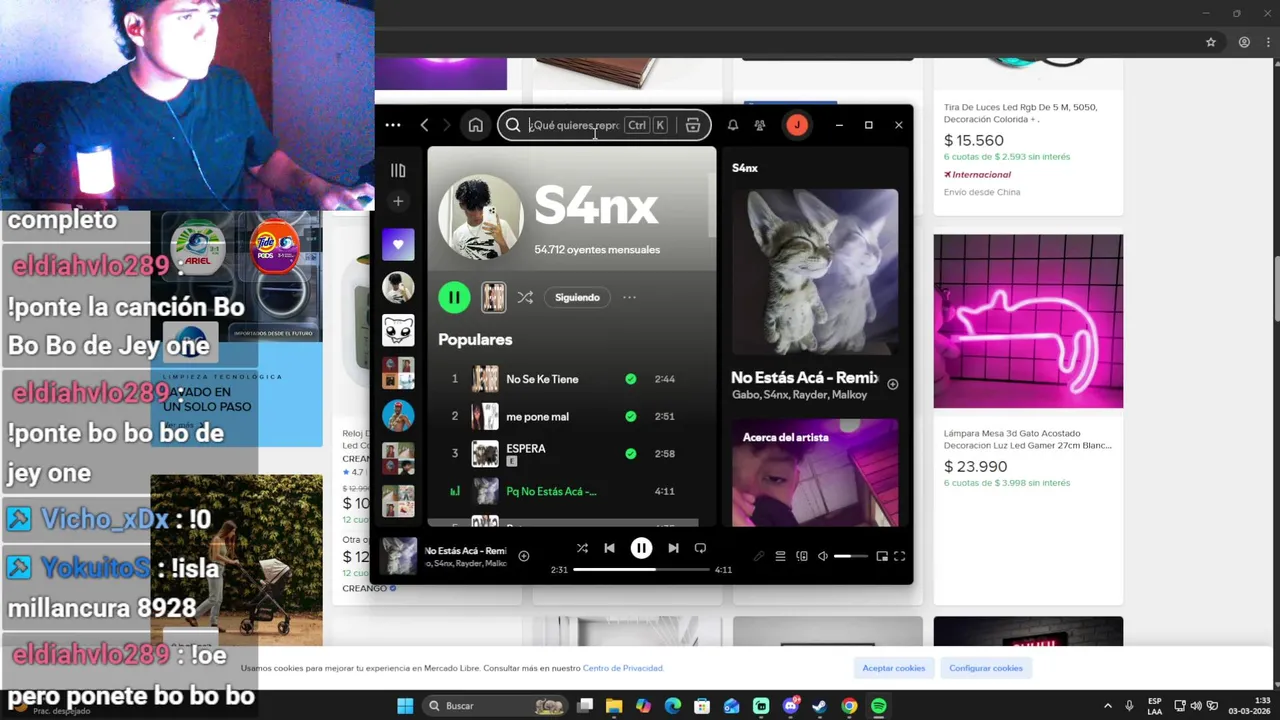Pause playback in the player bar
Screen dimensions: 1280x720
click(x=641, y=548)
